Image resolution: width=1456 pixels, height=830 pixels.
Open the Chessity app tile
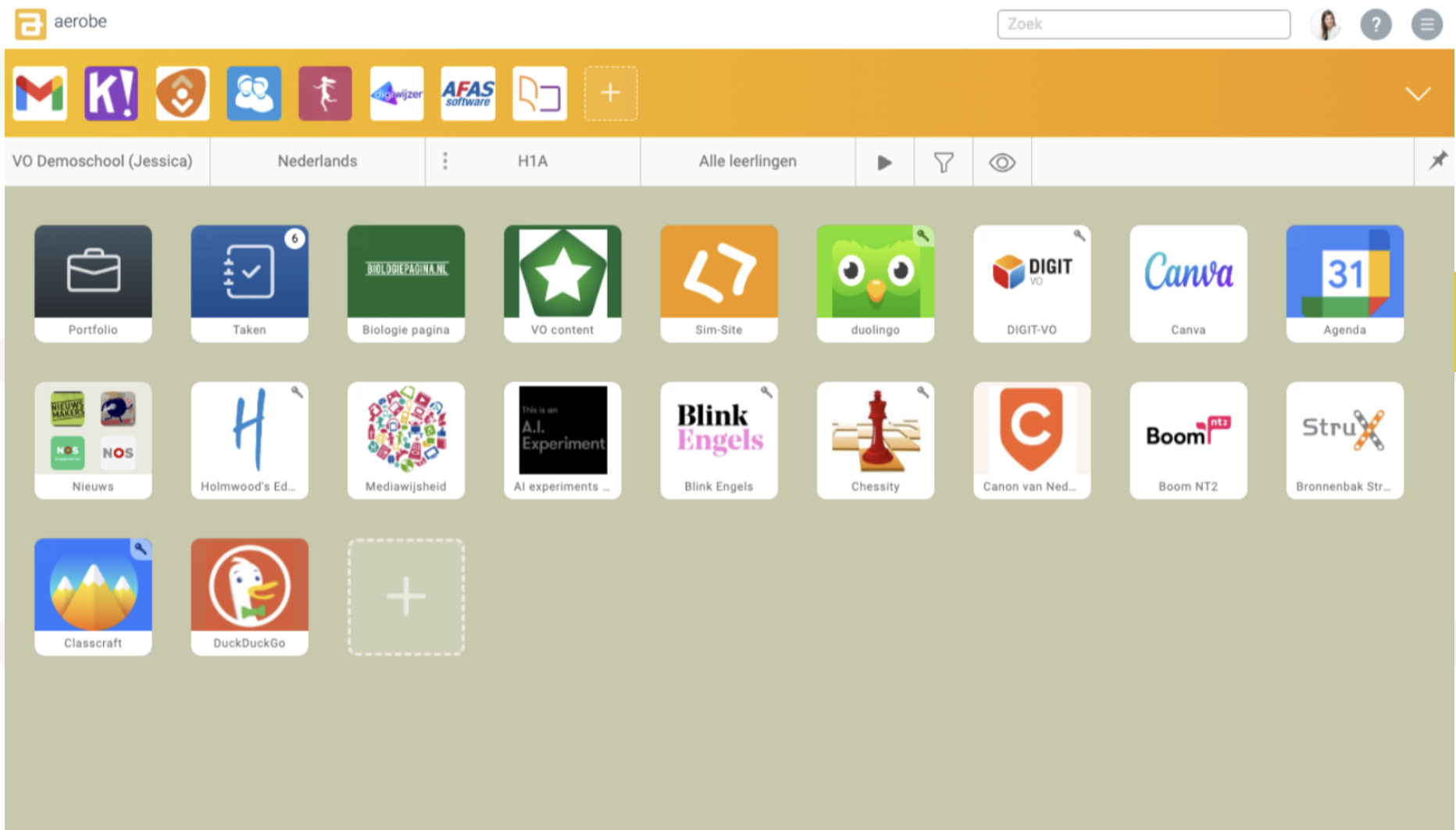point(875,439)
